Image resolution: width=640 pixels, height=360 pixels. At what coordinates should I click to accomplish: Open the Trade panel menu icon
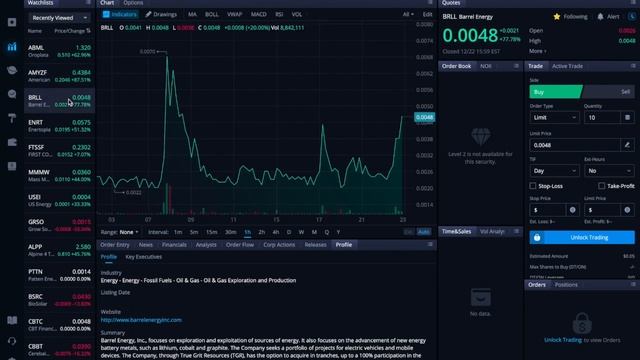(x=633, y=66)
